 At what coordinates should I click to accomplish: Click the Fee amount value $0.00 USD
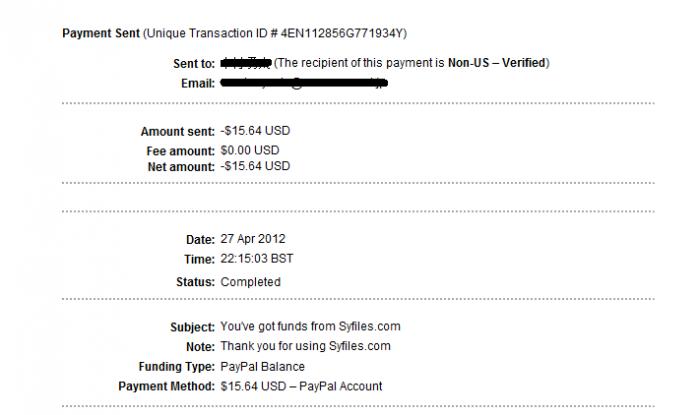tap(253, 149)
